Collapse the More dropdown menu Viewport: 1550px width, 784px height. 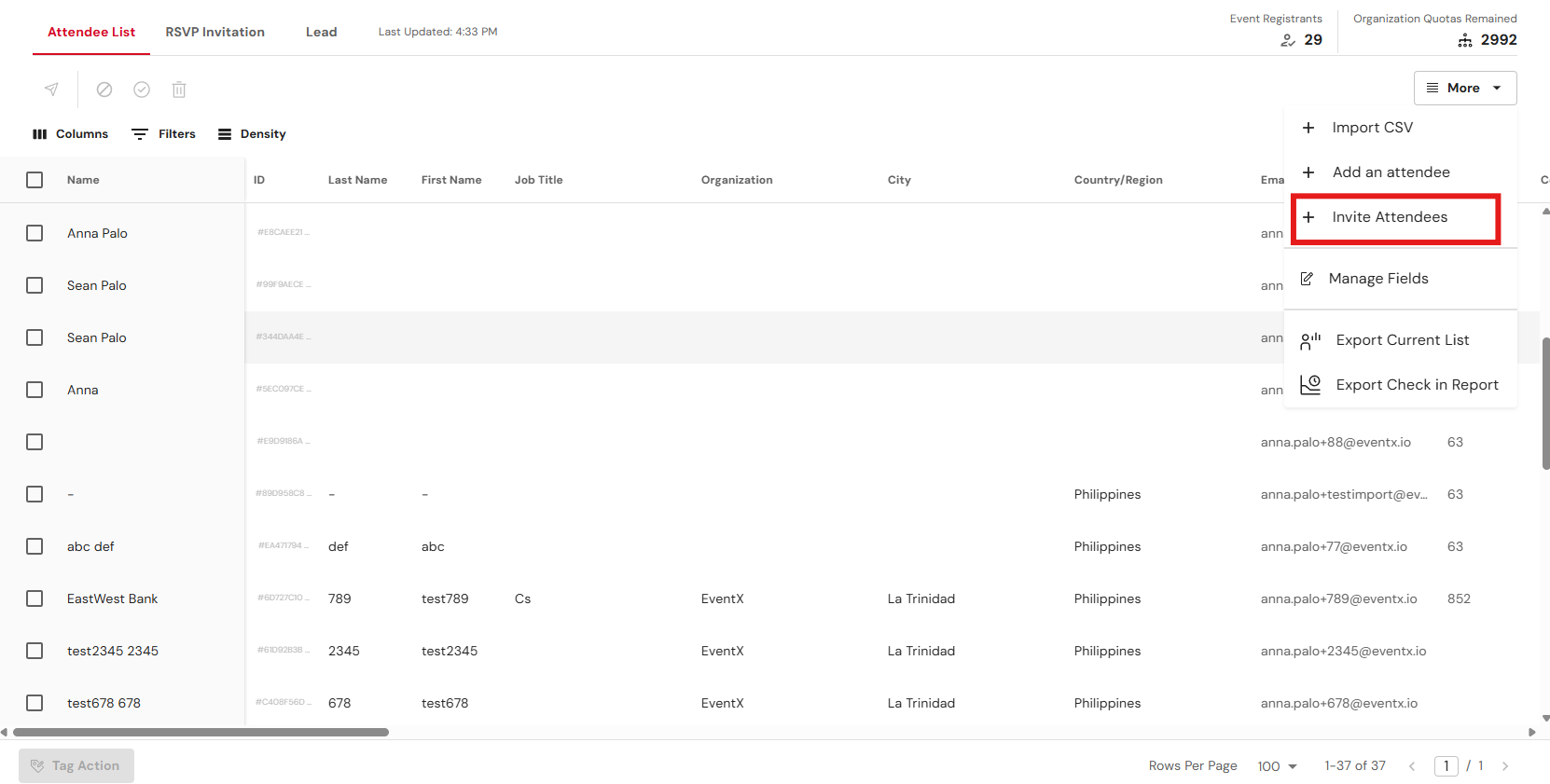[x=1464, y=88]
